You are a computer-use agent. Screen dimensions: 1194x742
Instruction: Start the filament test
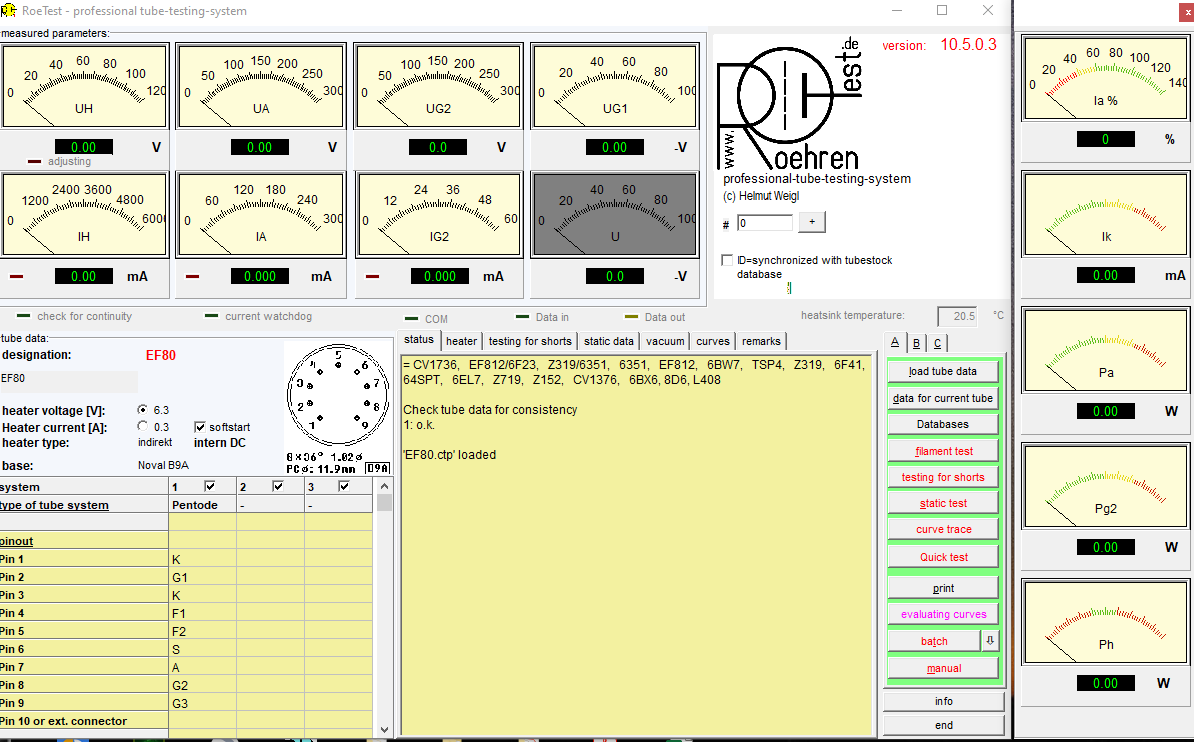tap(943, 451)
